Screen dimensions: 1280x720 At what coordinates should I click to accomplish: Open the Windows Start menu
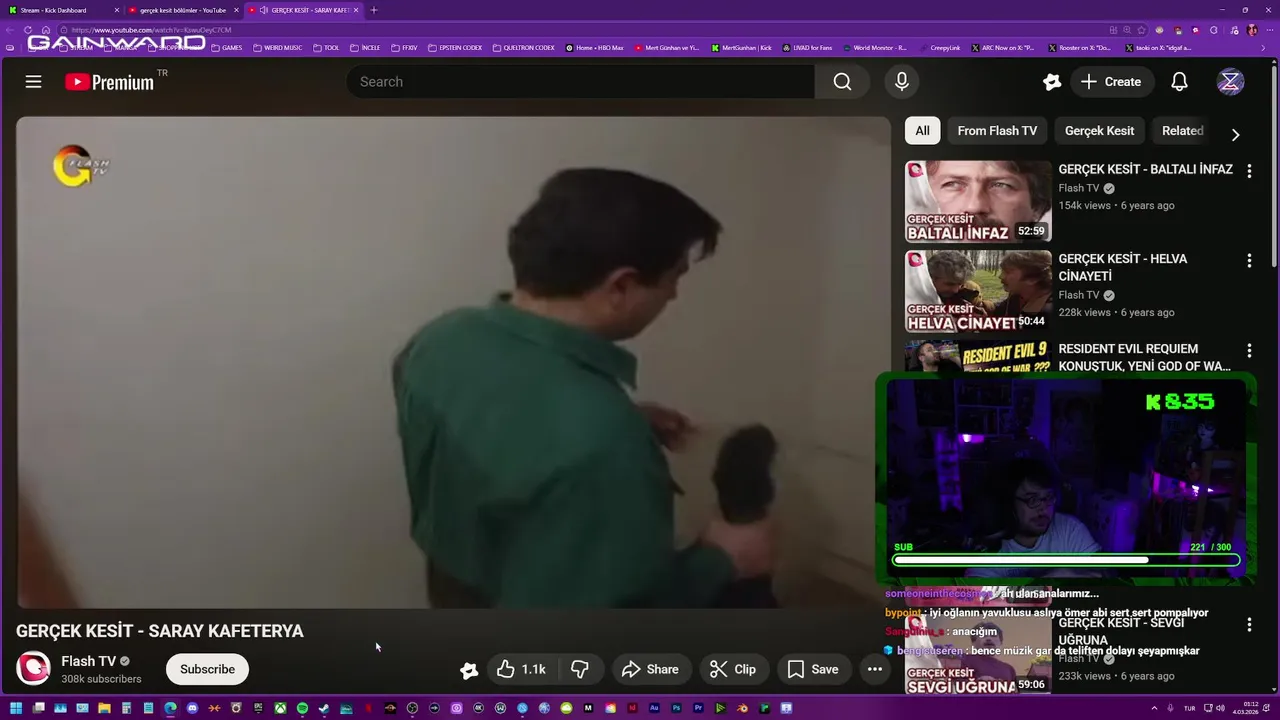pyautogui.click(x=16, y=708)
